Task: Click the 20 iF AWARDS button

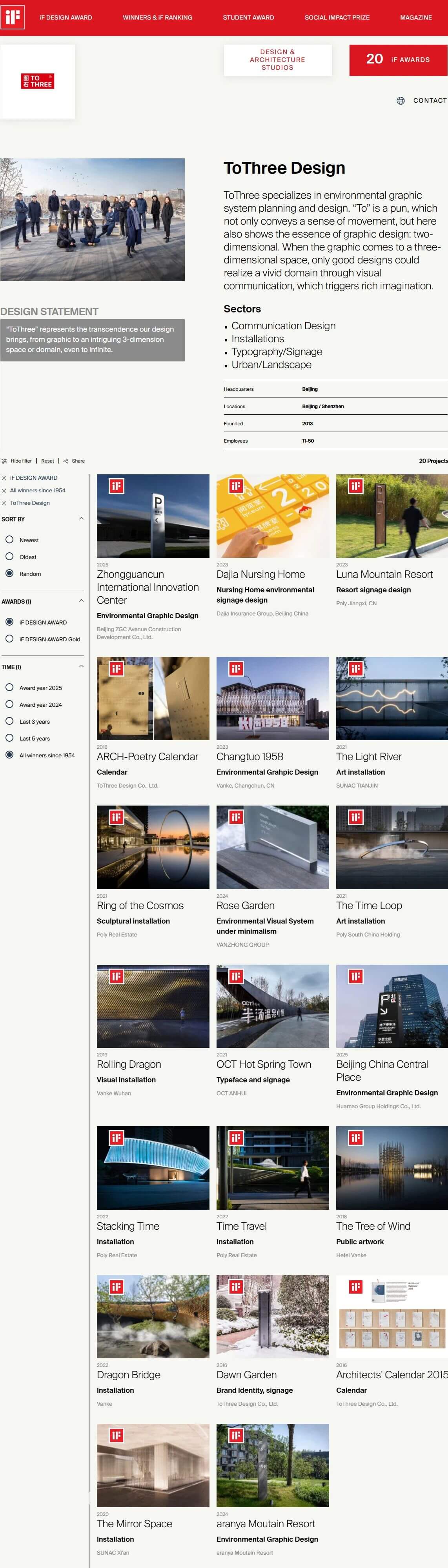Action: 398,60
